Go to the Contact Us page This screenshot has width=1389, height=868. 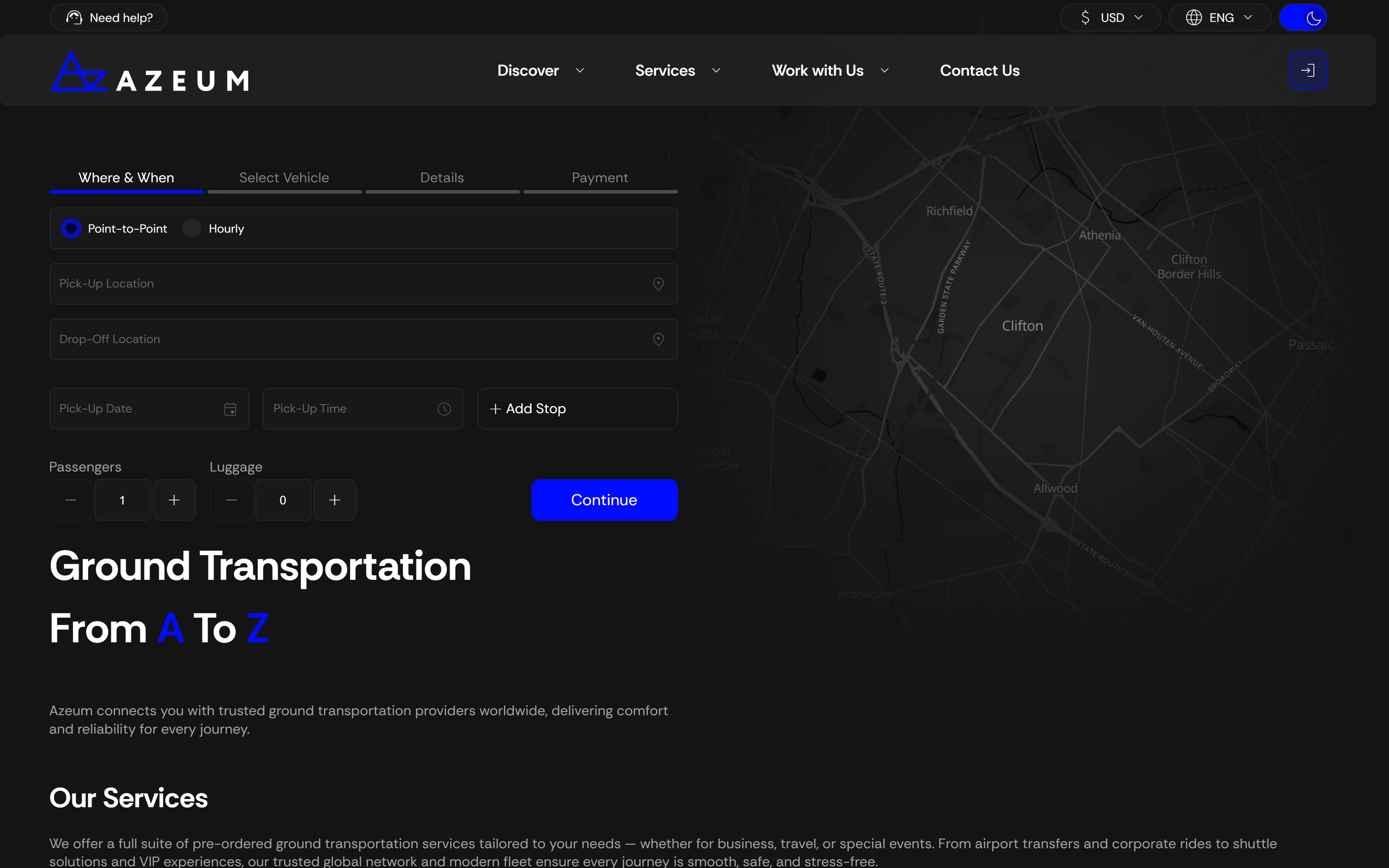pyautogui.click(x=980, y=71)
